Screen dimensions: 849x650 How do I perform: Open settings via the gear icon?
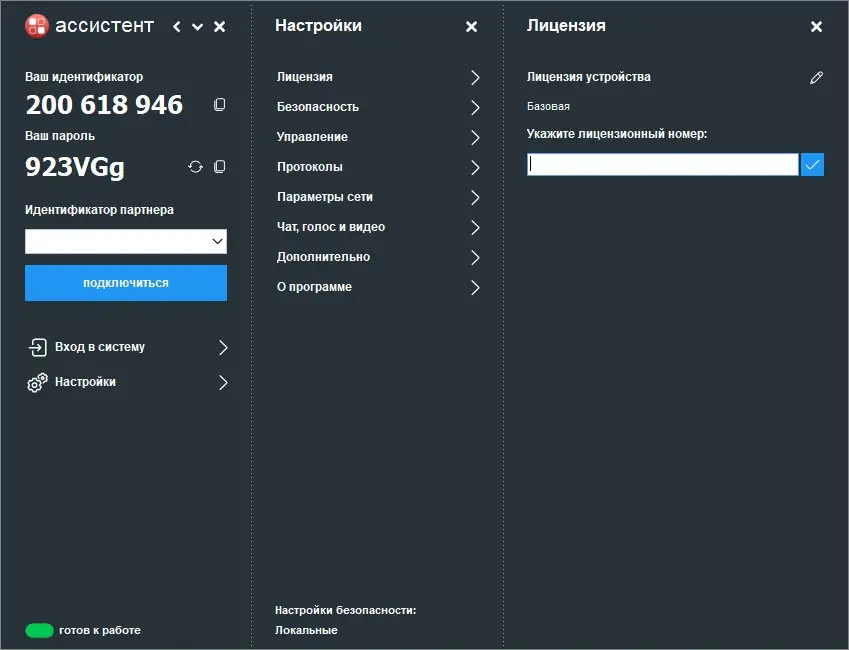coord(38,382)
